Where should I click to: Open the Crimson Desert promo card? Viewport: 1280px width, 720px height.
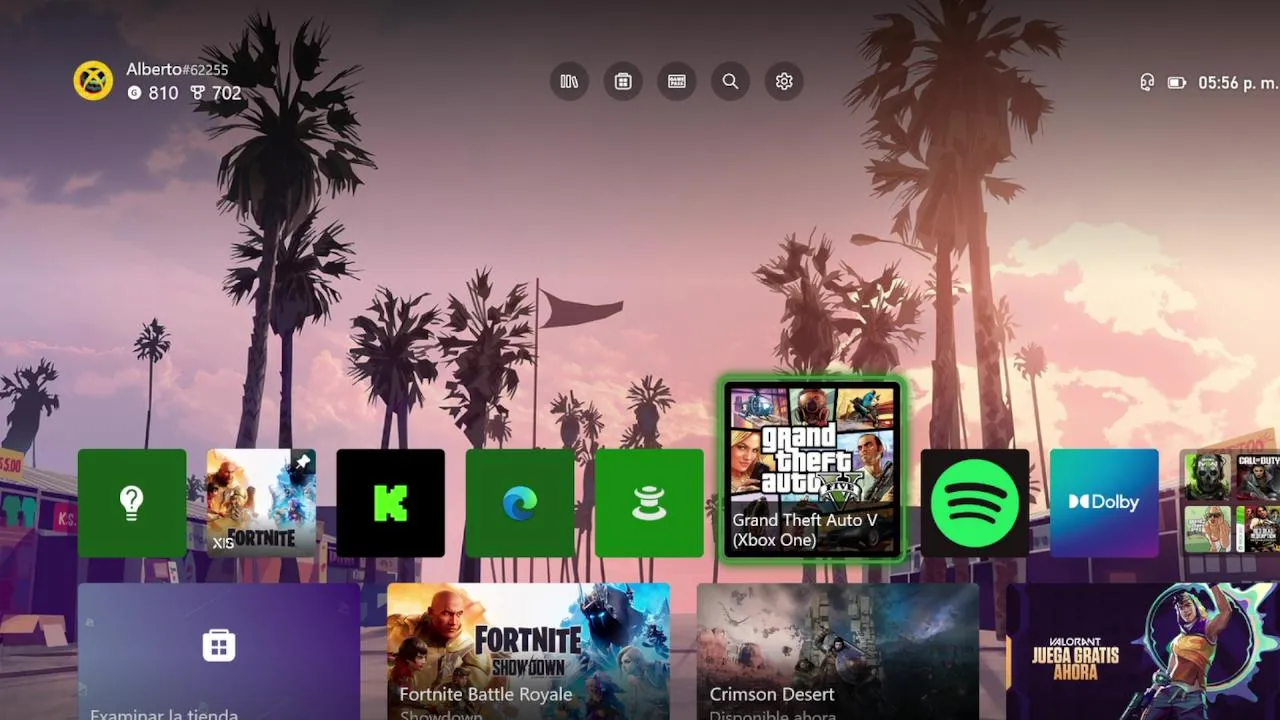coord(838,652)
